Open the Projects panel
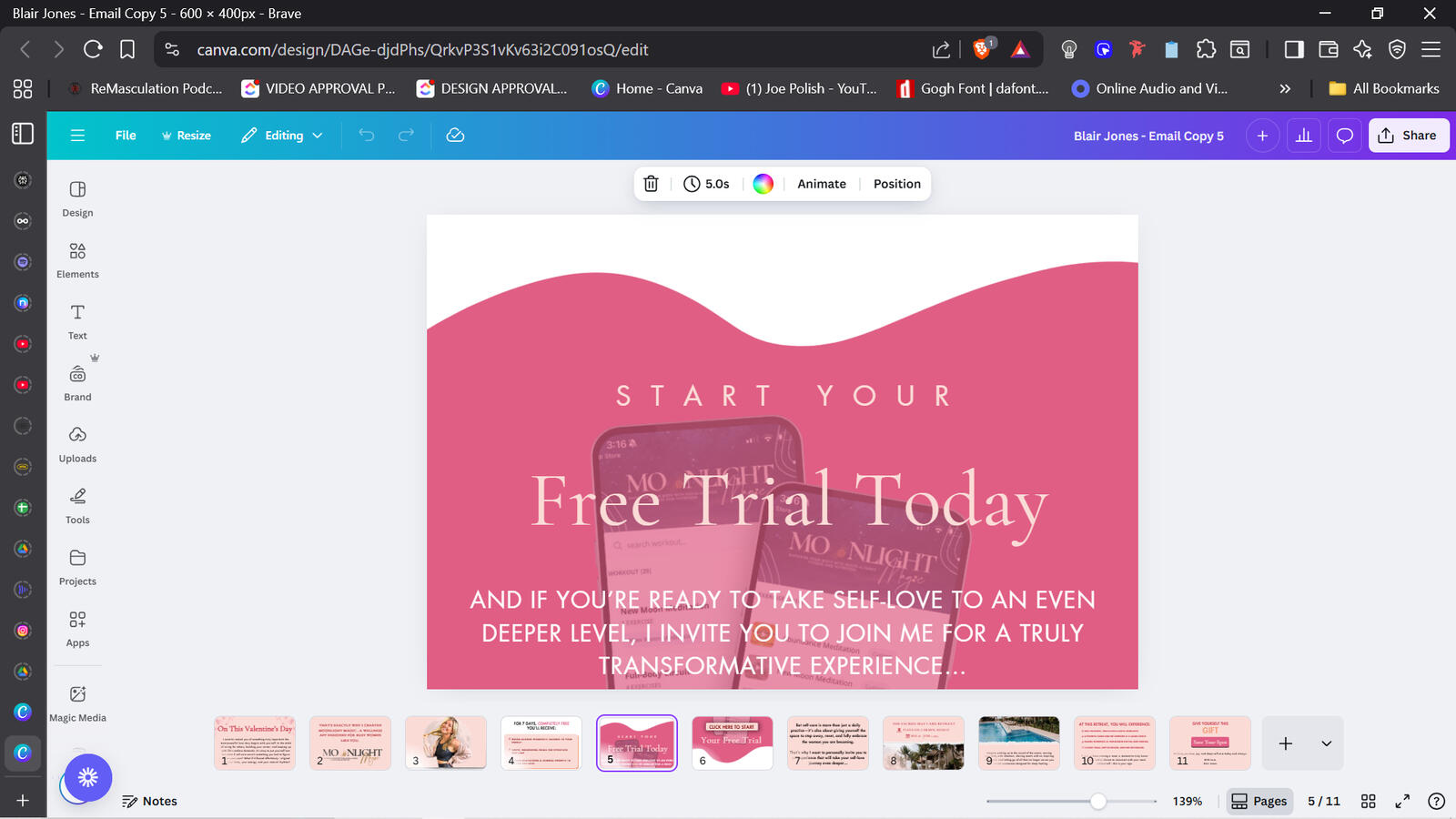This screenshot has height=819, width=1456. (x=77, y=567)
